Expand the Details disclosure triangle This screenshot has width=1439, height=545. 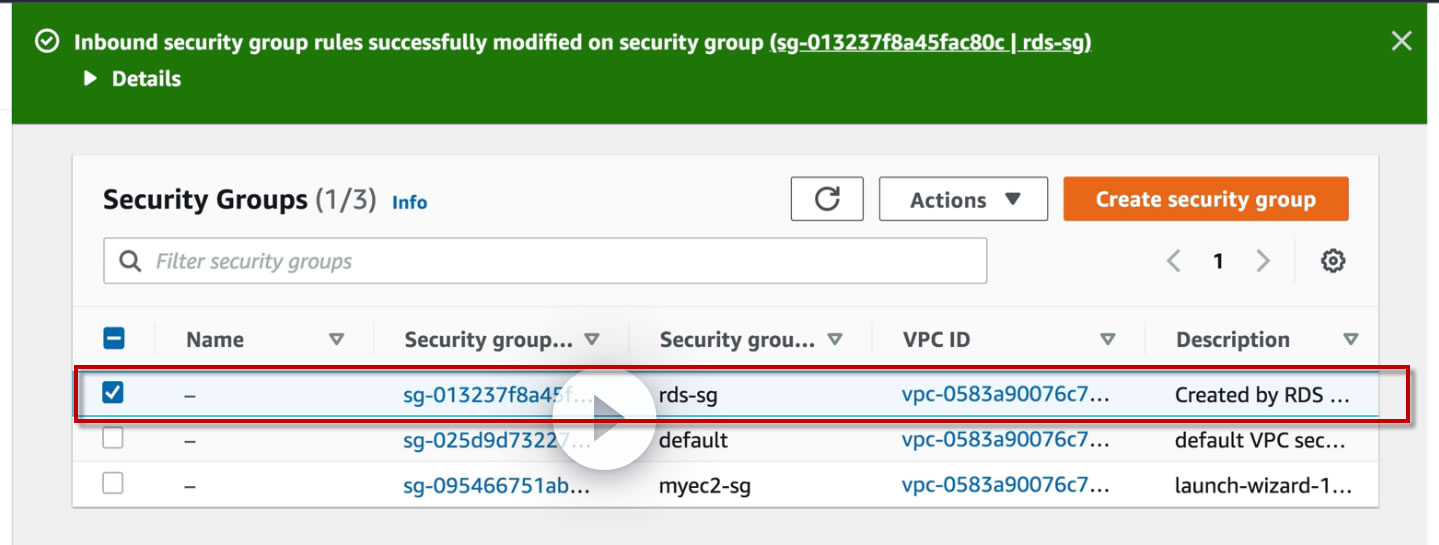(x=91, y=78)
